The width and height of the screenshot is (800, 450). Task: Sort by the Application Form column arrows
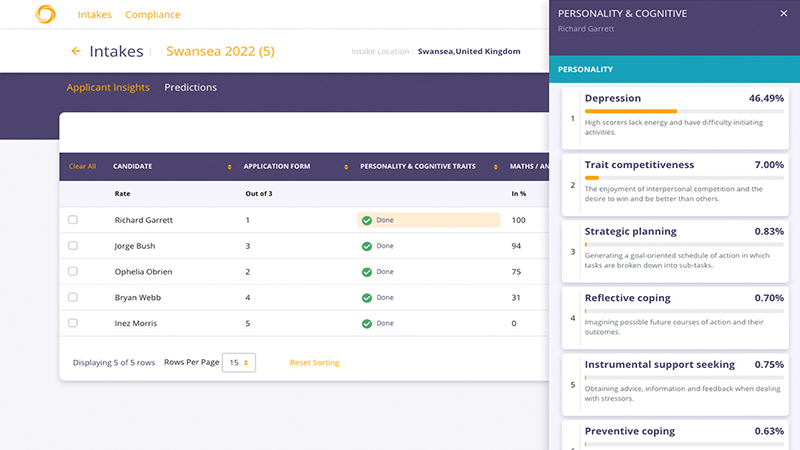pyautogui.click(x=346, y=167)
